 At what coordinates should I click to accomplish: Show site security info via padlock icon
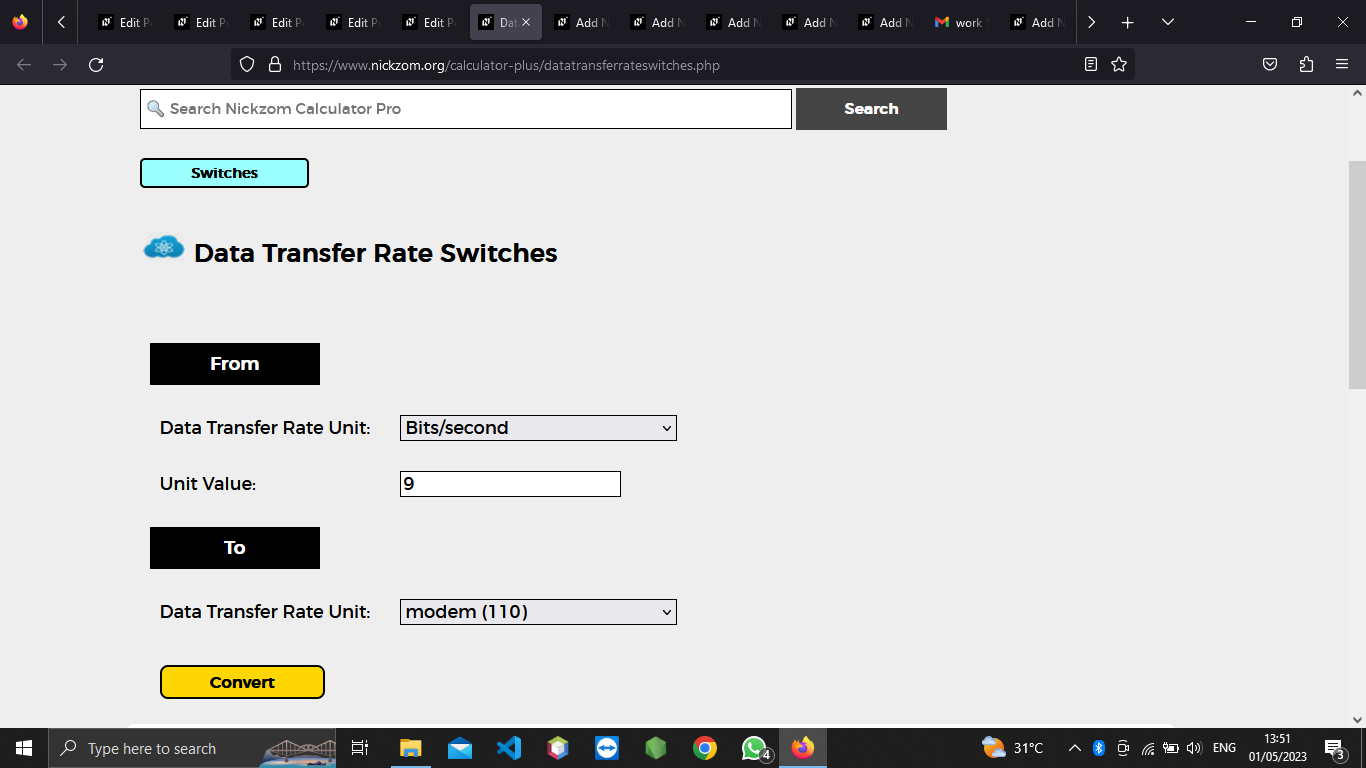pyautogui.click(x=275, y=65)
